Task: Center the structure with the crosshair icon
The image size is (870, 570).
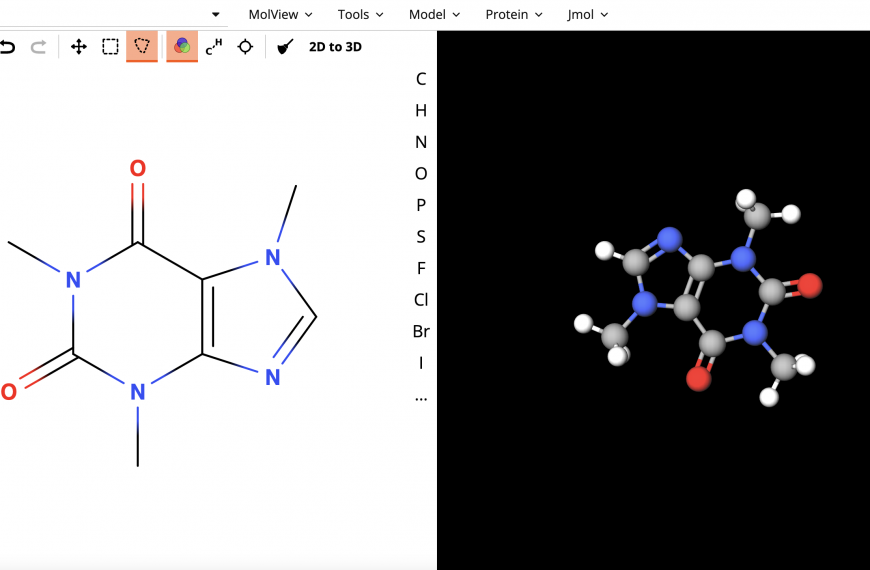Action: coord(245,47)
